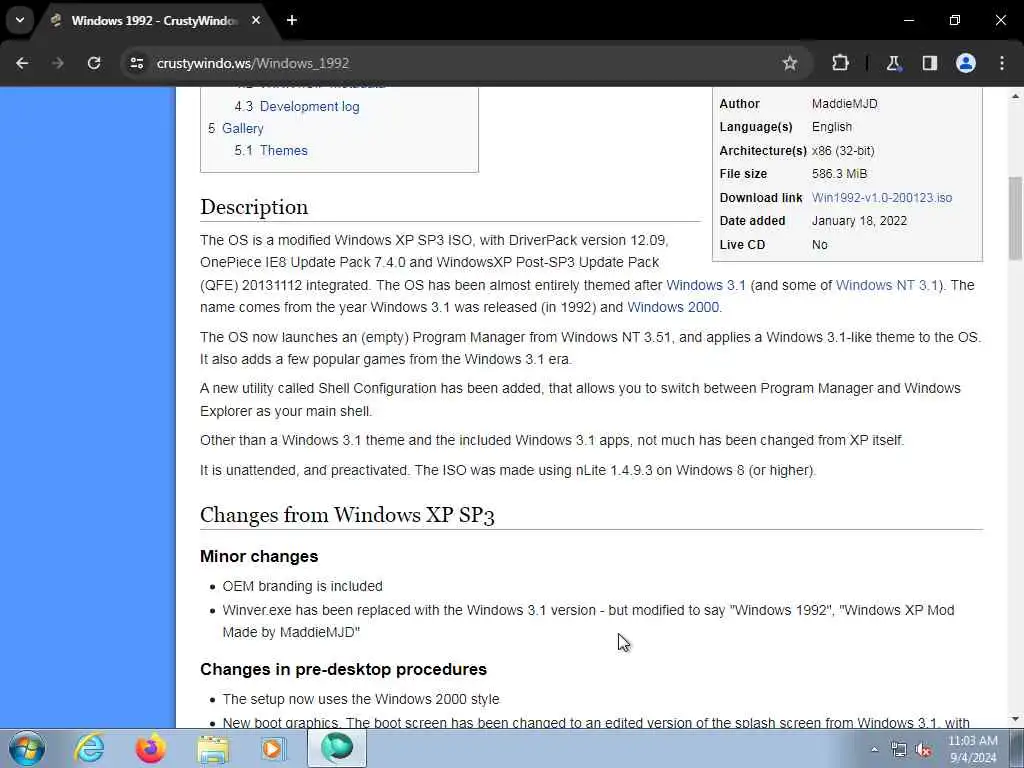Launch Internet Explorer from taskbar

pos(89,748)
